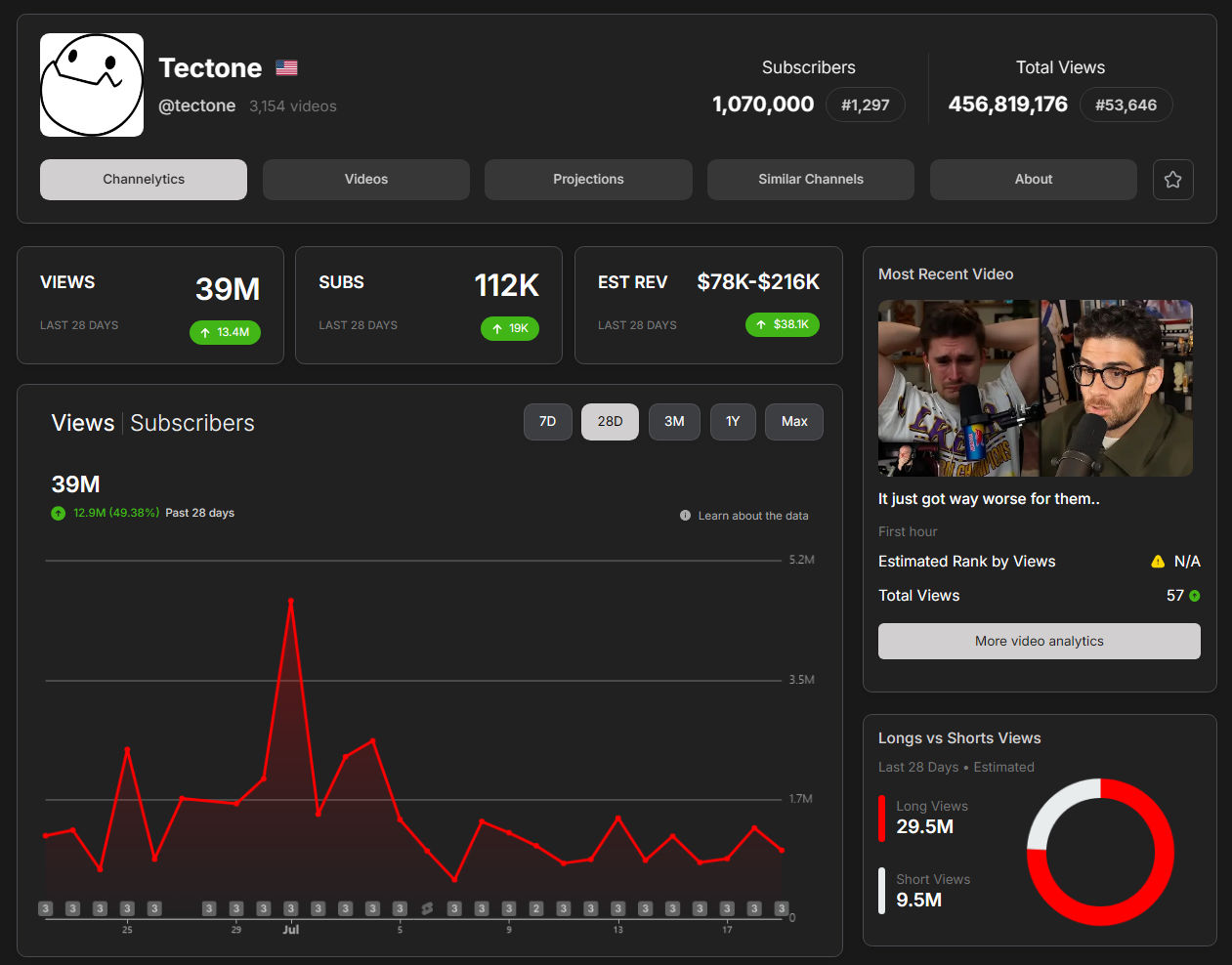1232x965 pixels.
Task: Click the yellow warning icon next to N/A
Action: pyautogui.click(x=1158, y=562)
